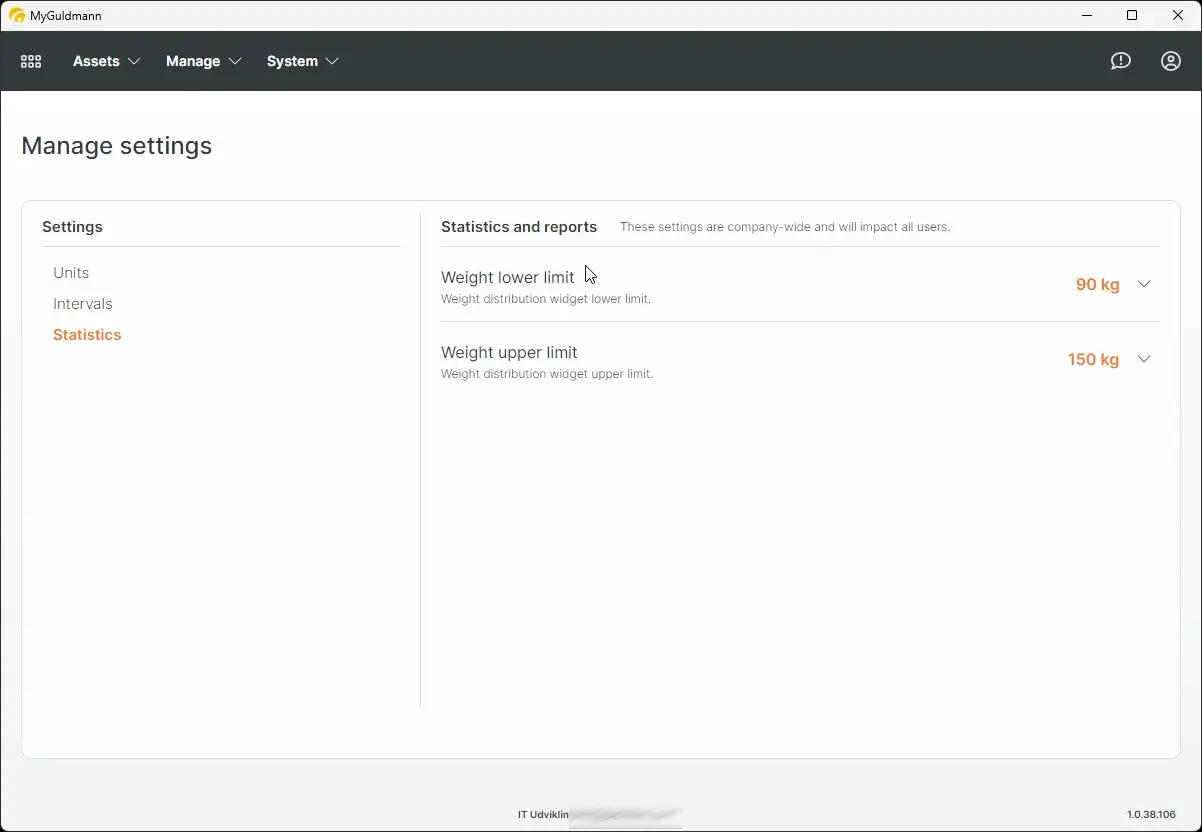This screenshot has width=1202, height=832.
Task: Click the feedback speech bubble icon
Action: pyautogui.click(x=1120, y=61)
